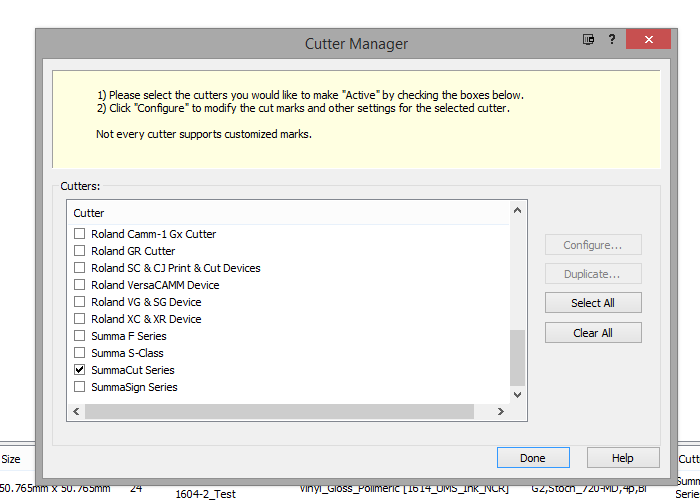Viewport: 700px width, 500px height.
Task: Click the Done button
Action: 533,458
